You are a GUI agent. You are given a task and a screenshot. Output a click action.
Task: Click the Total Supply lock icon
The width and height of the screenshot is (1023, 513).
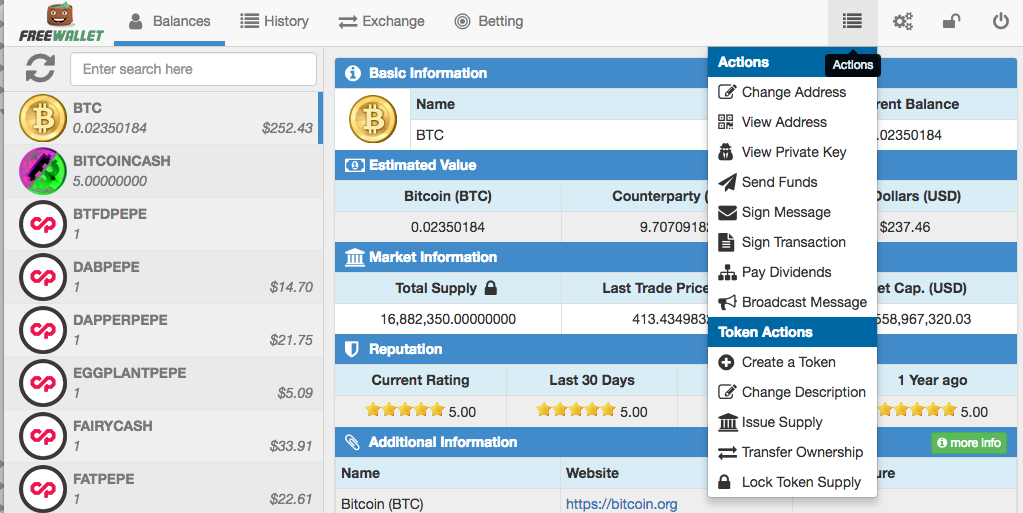coord(491,288)
